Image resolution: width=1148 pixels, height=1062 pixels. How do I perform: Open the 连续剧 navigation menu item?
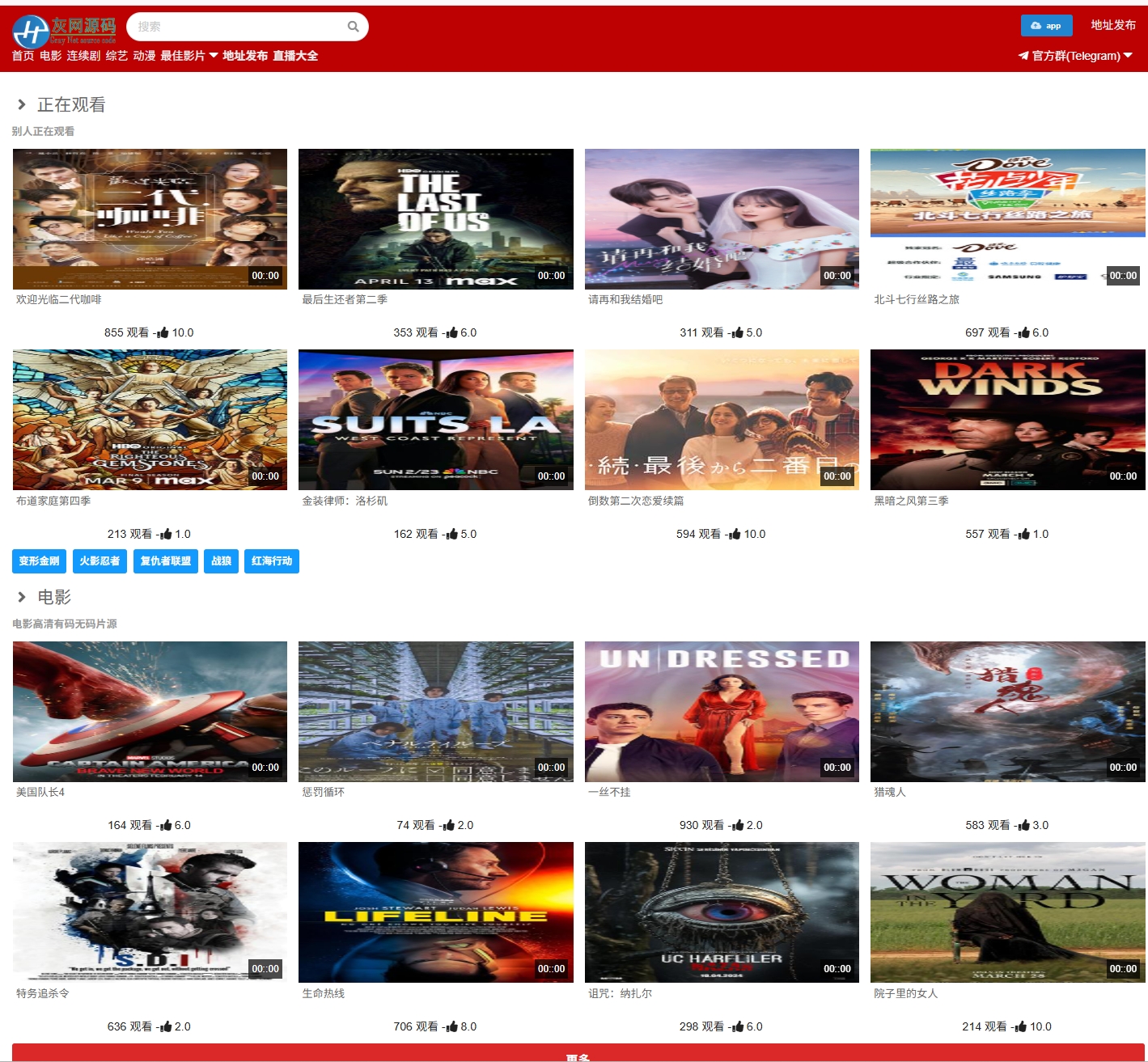coord(83,56)
